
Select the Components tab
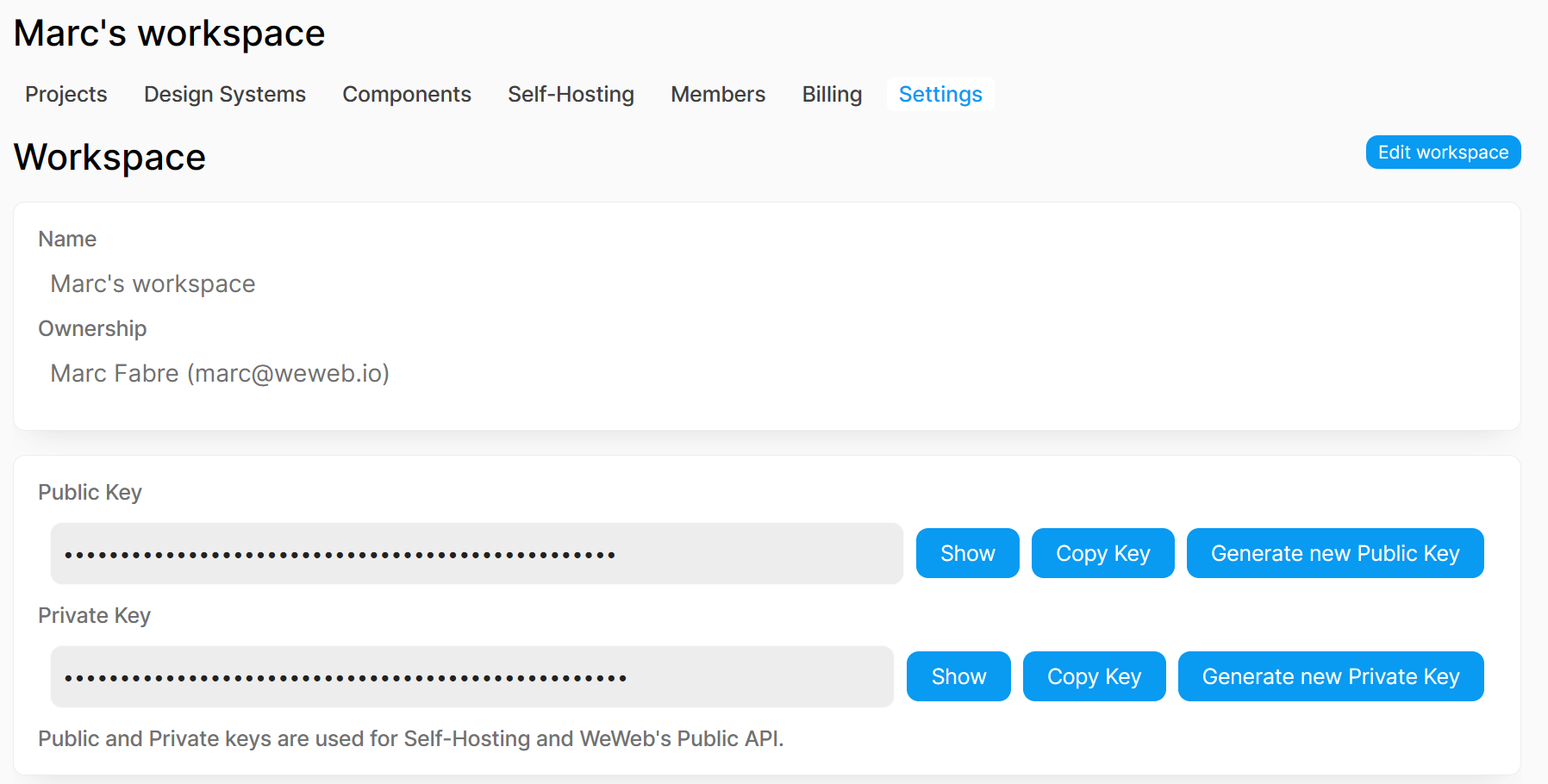[407, 95]
